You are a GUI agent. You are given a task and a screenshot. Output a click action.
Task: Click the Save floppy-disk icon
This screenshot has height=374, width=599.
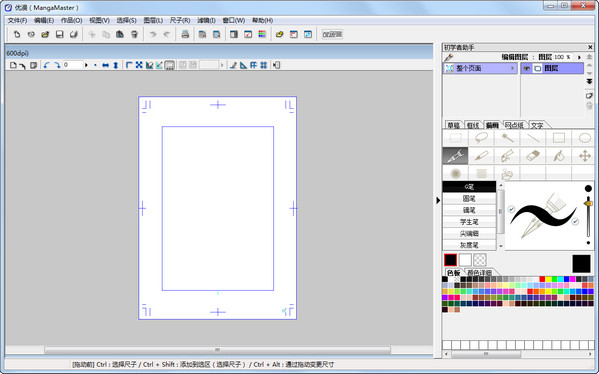point(60,34)
